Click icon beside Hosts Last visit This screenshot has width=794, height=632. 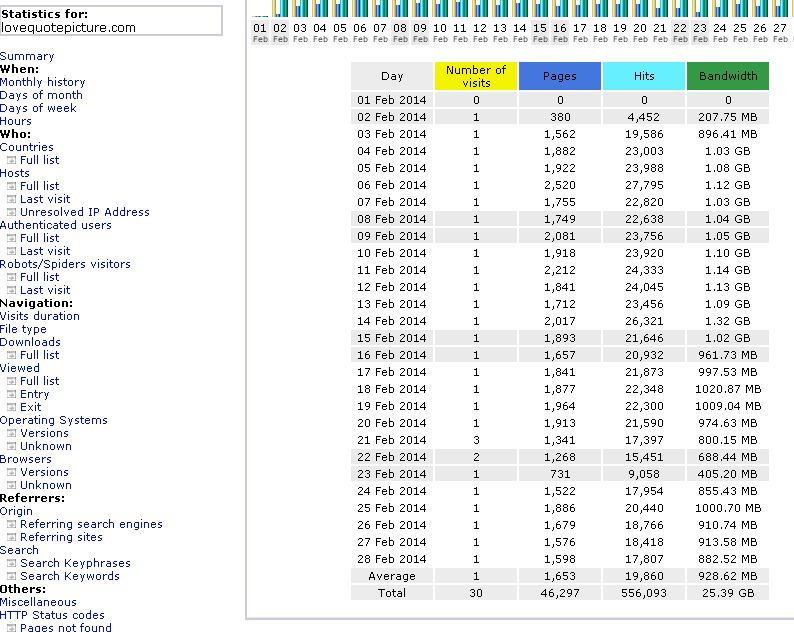tap(11, 199)
